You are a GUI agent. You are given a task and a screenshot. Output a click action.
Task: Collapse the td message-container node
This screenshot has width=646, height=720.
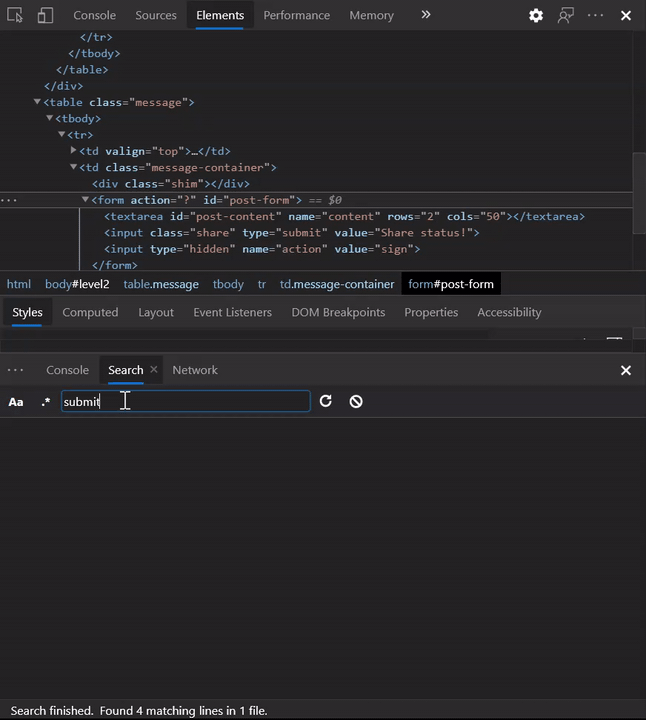point(73,167)
